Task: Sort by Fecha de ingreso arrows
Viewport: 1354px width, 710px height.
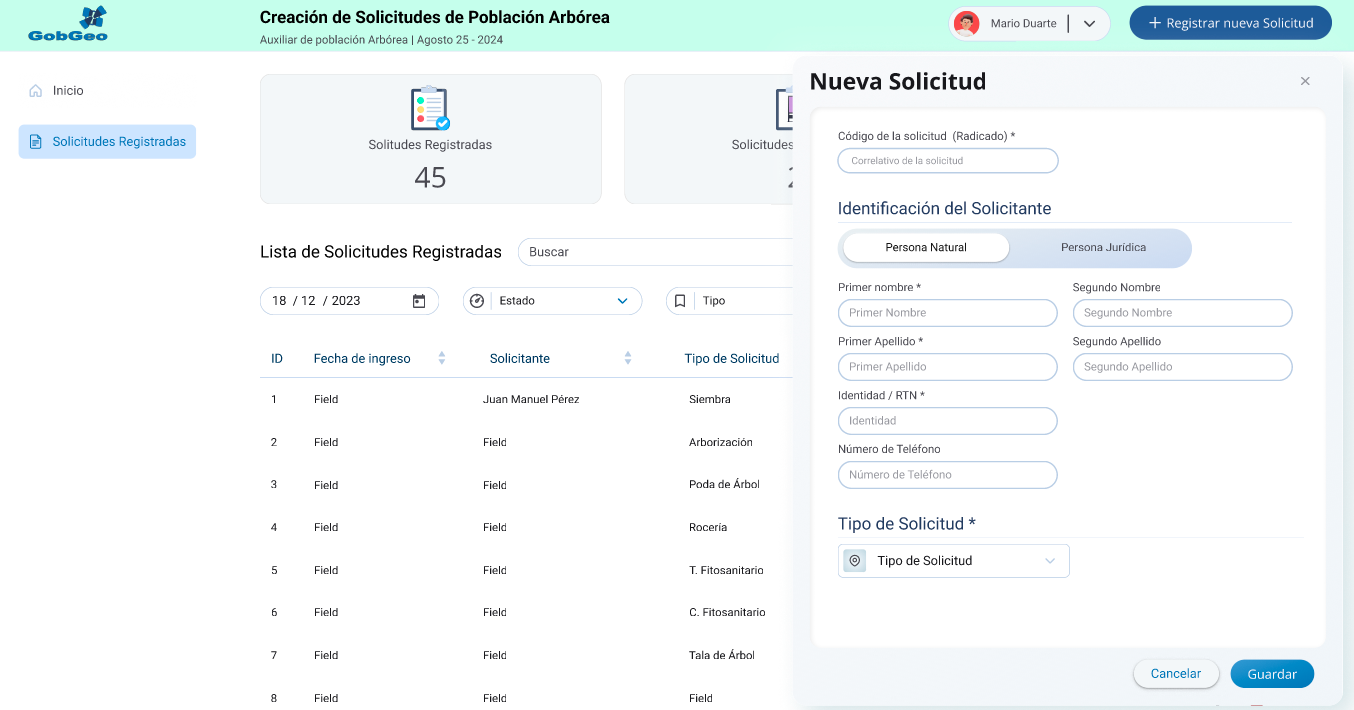Action: point(442,358)
